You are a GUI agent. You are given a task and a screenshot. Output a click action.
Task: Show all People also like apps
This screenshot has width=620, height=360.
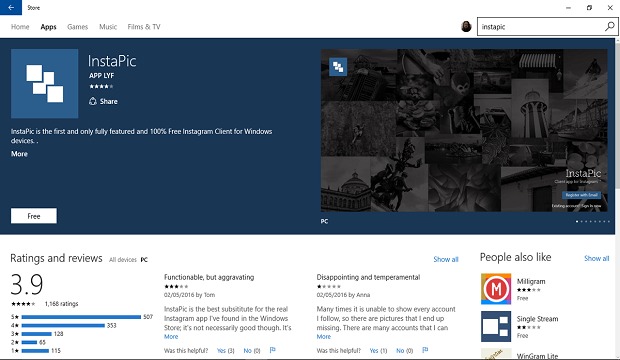(597, 258)
